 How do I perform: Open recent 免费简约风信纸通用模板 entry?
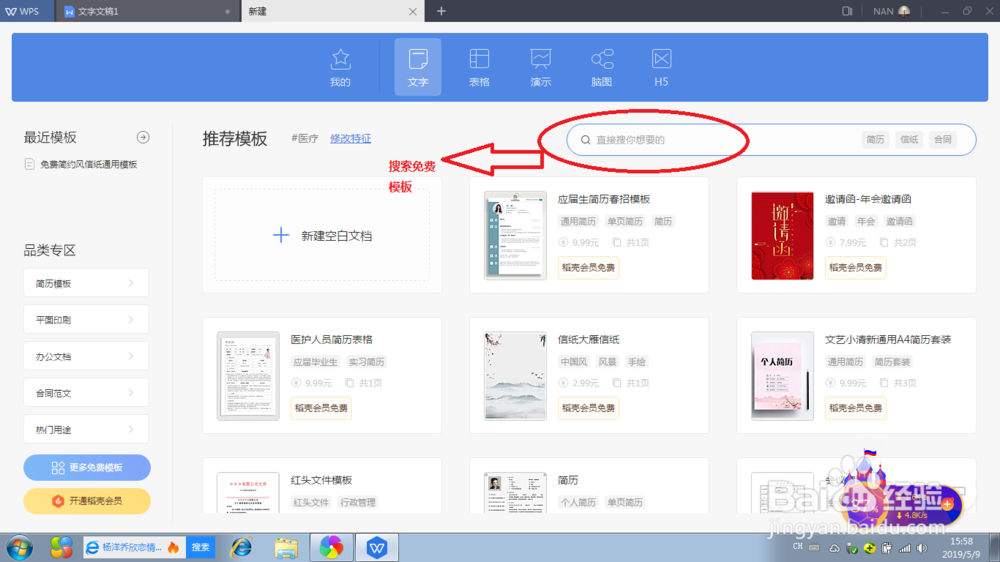point(82,165)
